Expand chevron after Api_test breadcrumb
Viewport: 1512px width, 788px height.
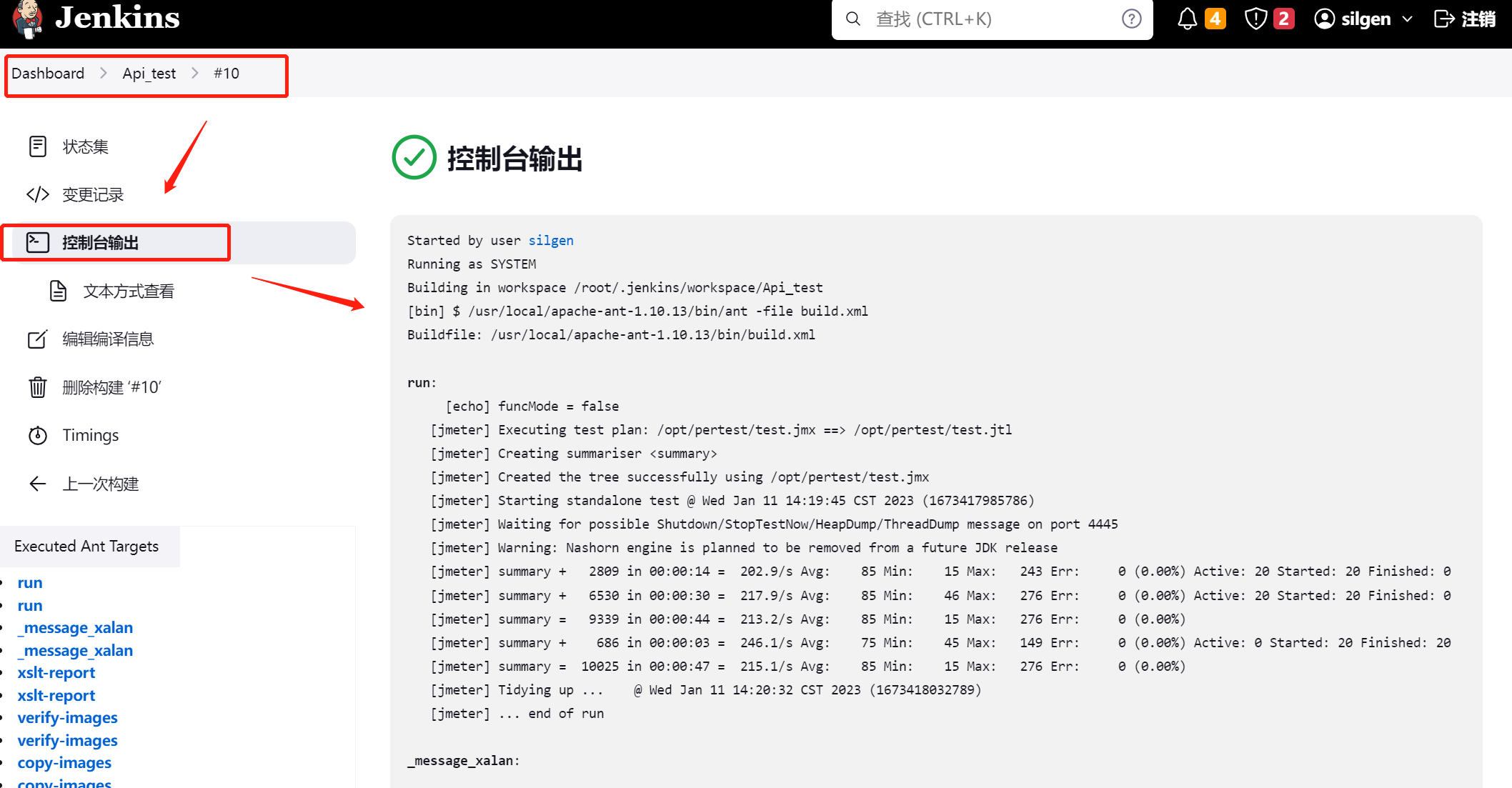pyautogui.click(x=195, y=73)
